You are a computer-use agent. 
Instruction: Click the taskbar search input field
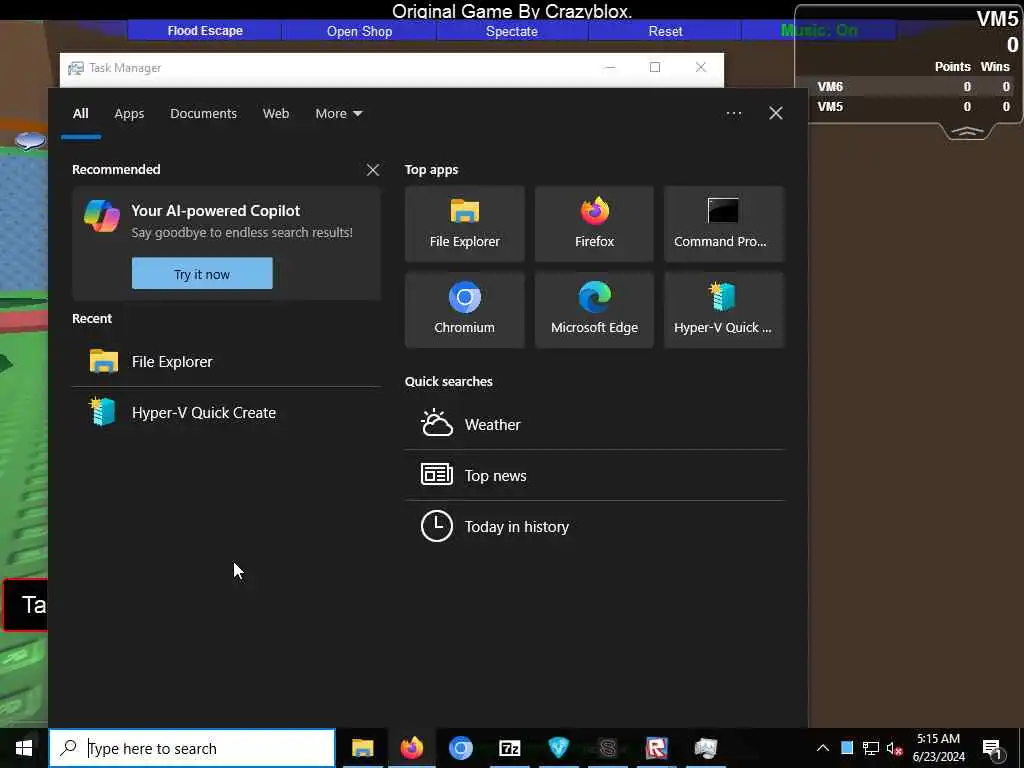click(x=192, y=748)
